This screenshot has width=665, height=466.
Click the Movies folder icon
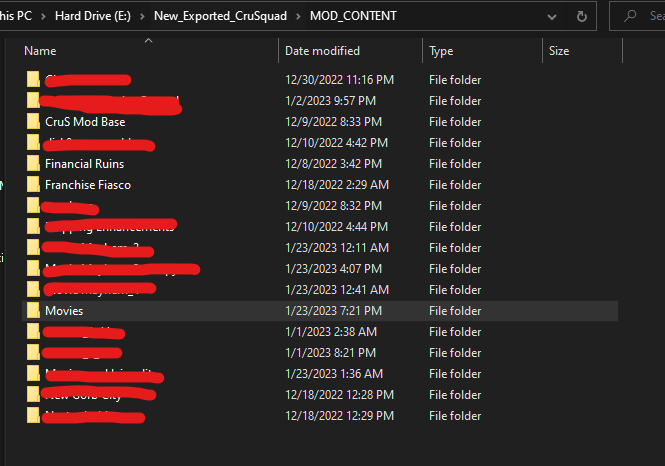point(33,310)
